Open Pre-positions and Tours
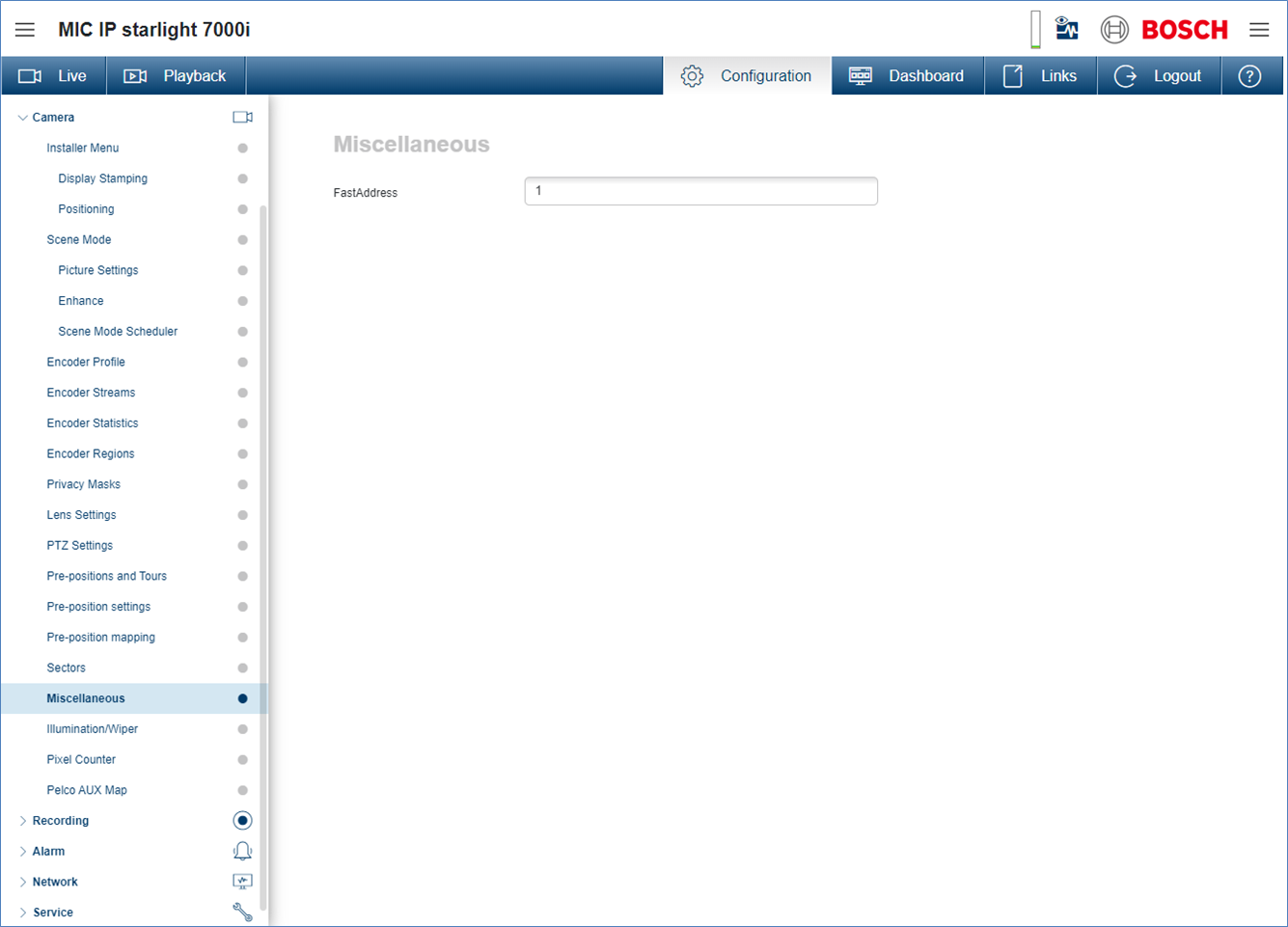Image resolution: width=1288 pixels, height=927 pixels. [x=107, y=577]
